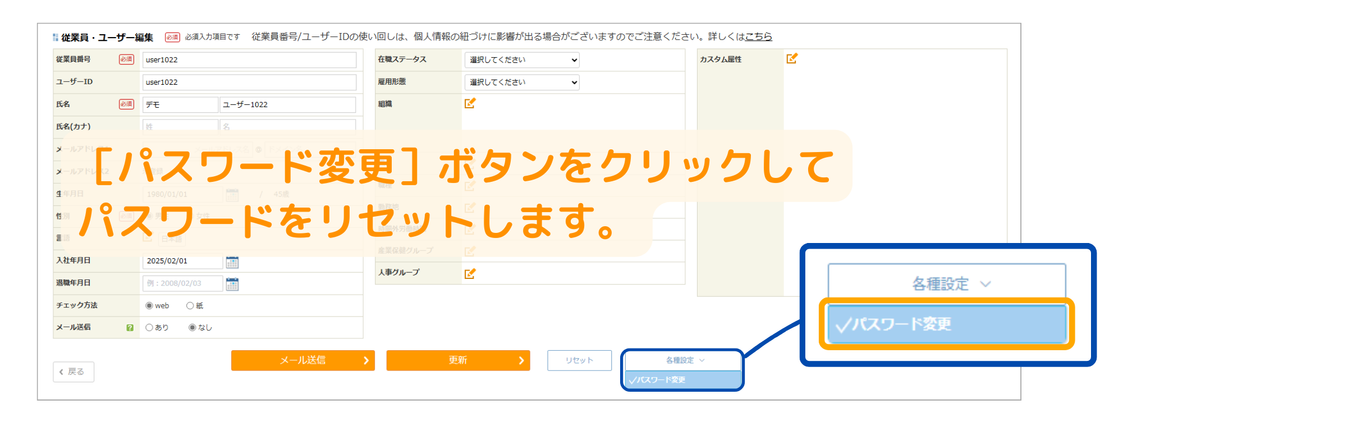The height and width of the screenshot is (431, 1366).
Task: Choose あり for メール送信
Action: pyautogui.click(x=150, y=327)
